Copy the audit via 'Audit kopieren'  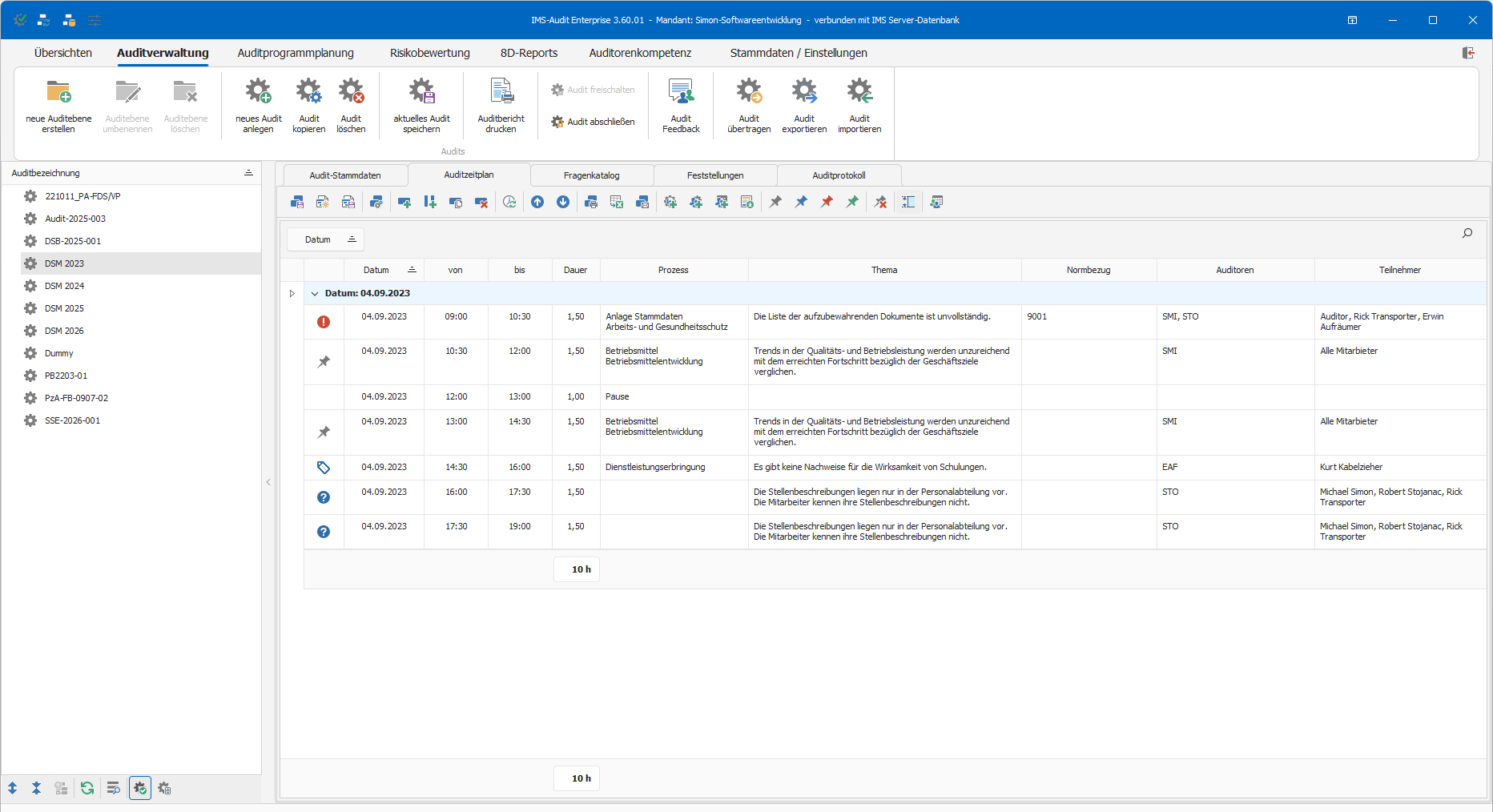308,107
